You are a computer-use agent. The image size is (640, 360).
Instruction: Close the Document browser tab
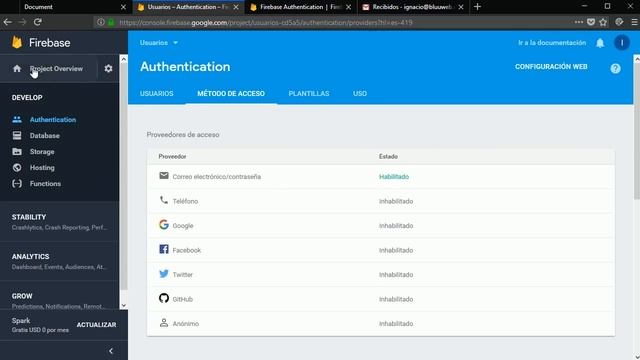tap(123, 7)
